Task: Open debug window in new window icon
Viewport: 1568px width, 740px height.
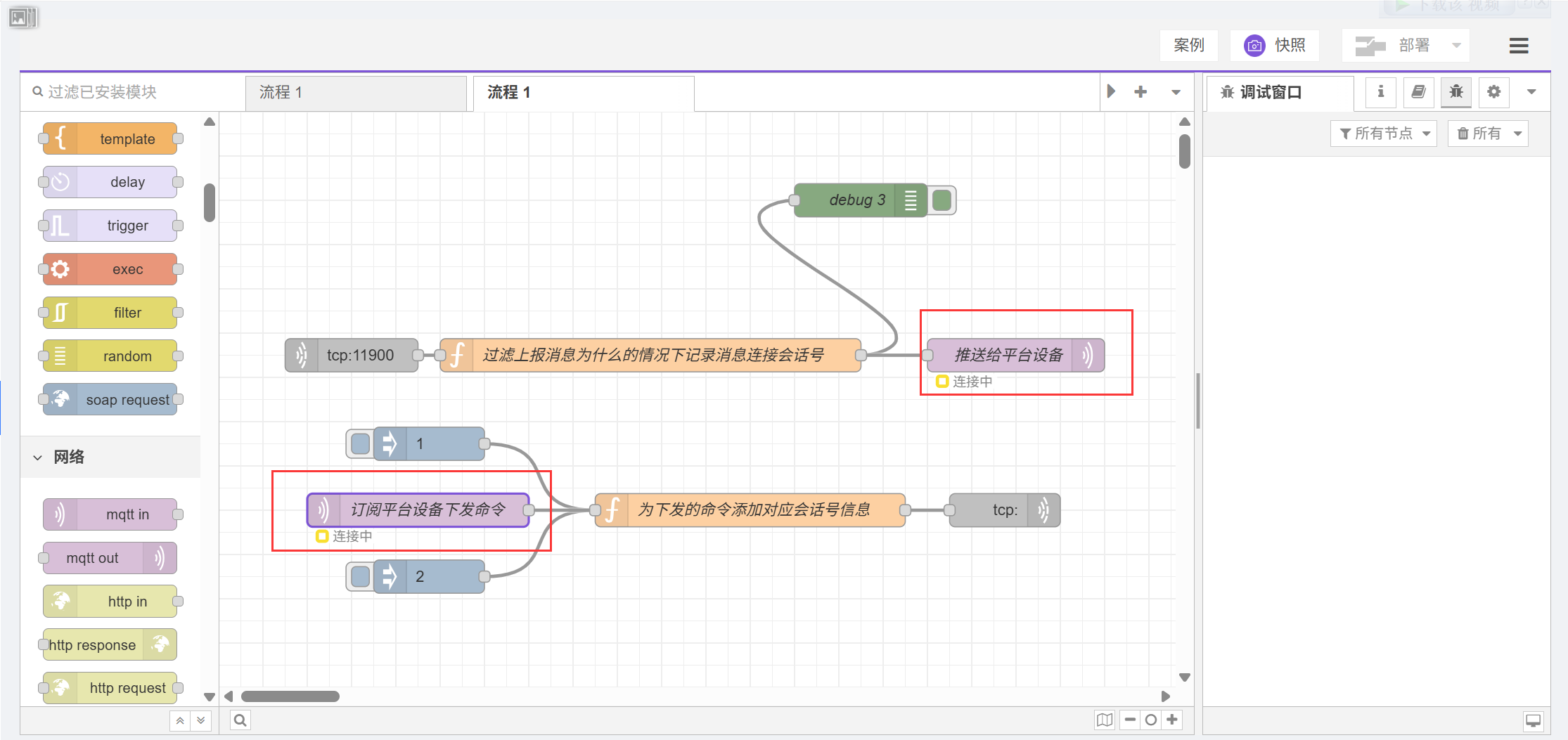Action: [x=1533, y=721]
